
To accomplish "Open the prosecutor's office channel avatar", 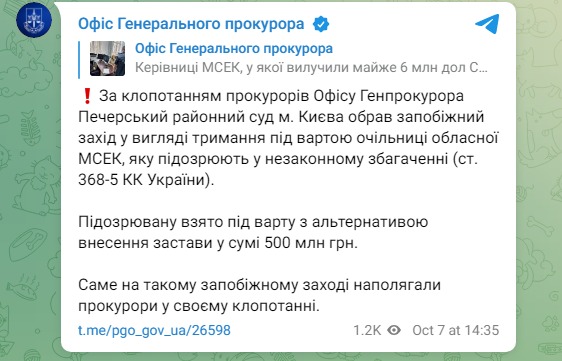I will (x=34, y=19).
